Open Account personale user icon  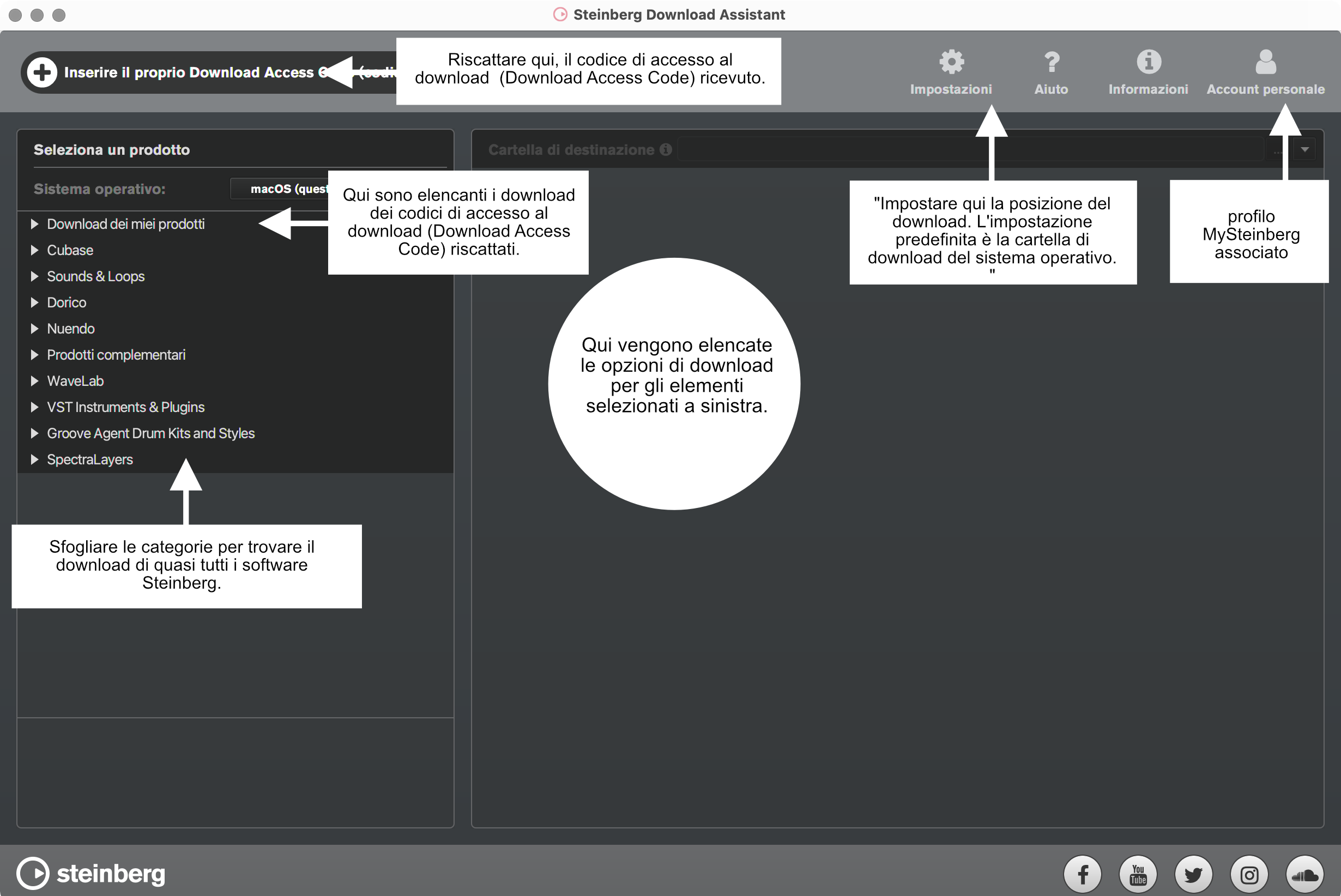coord(1266,62)
